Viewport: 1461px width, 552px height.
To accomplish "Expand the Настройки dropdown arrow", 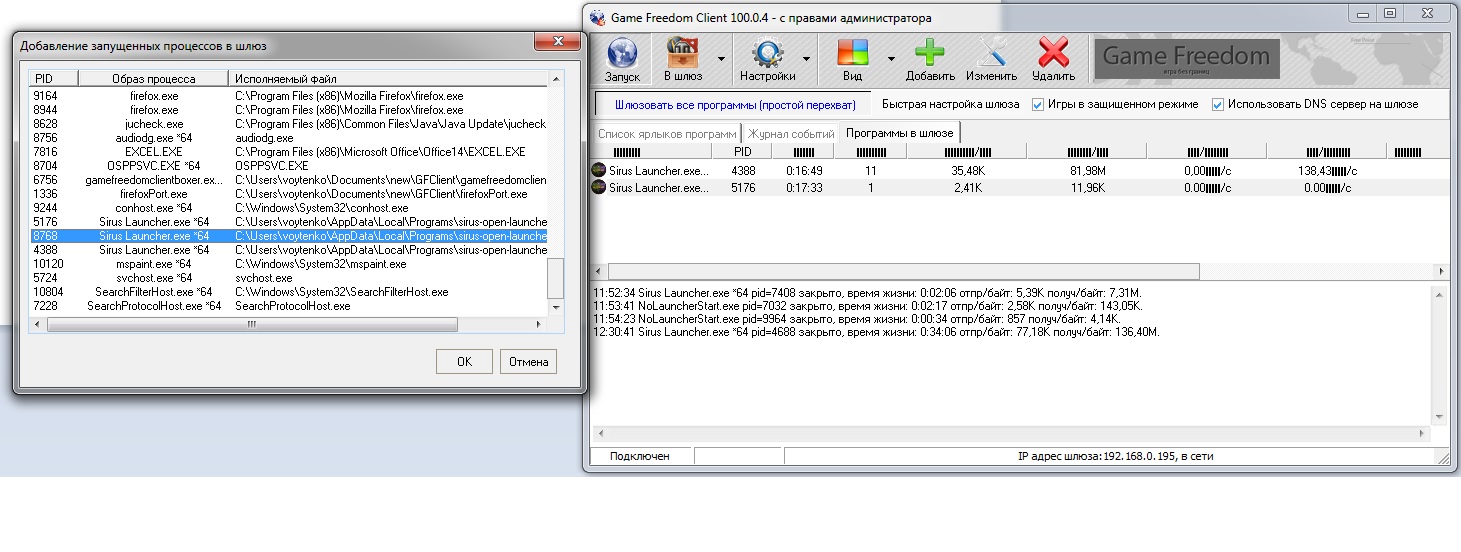I will point(806,59).
